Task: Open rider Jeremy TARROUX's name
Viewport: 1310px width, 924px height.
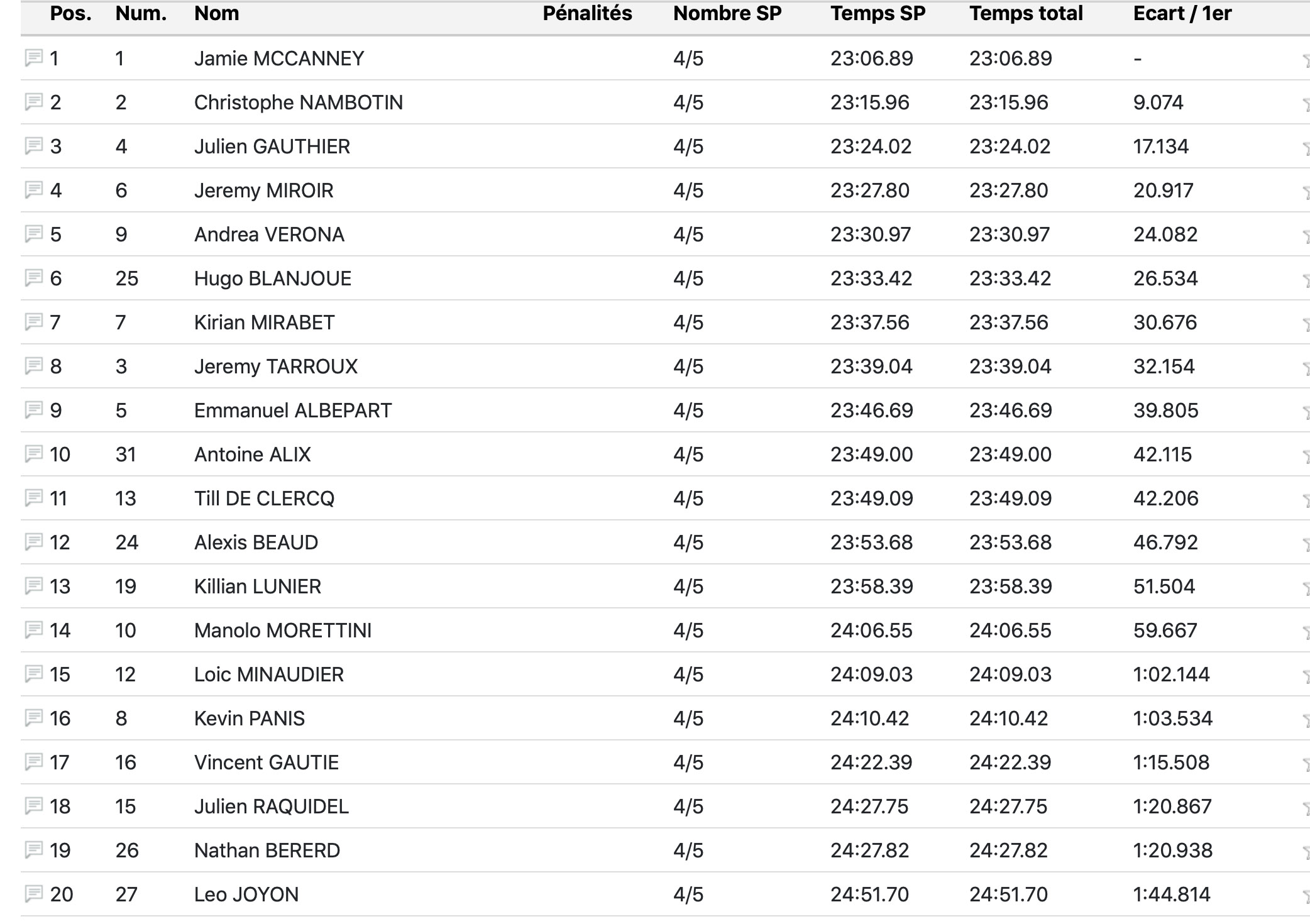Action: (x=275, y=366)
